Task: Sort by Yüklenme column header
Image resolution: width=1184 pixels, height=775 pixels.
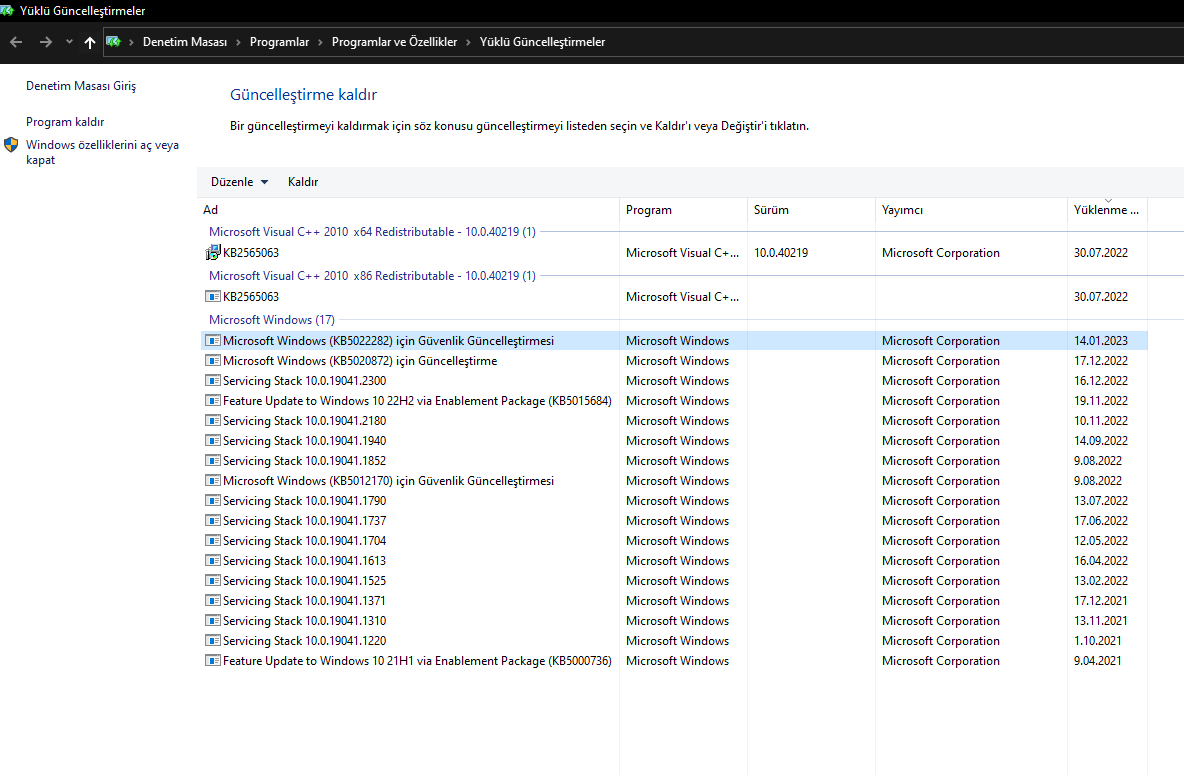Action: click(x=1107, y=210)
